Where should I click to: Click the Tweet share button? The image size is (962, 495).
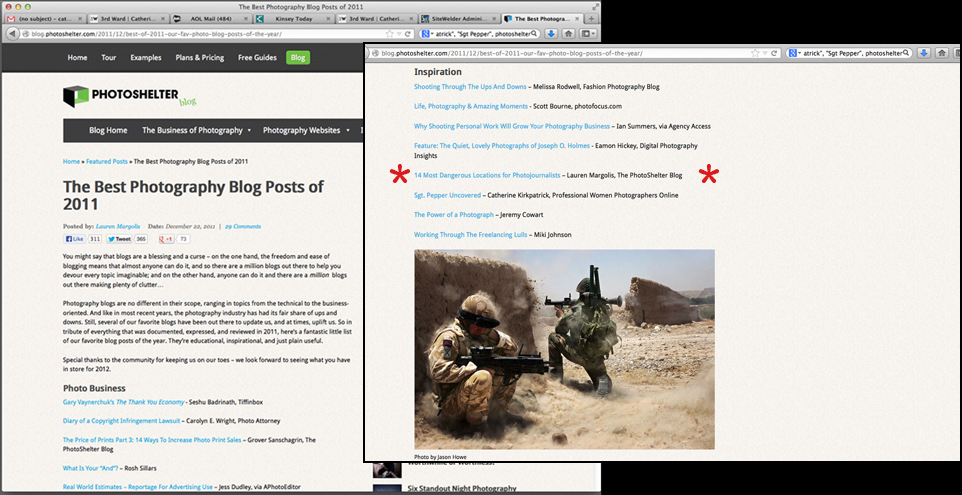(120, 240)
